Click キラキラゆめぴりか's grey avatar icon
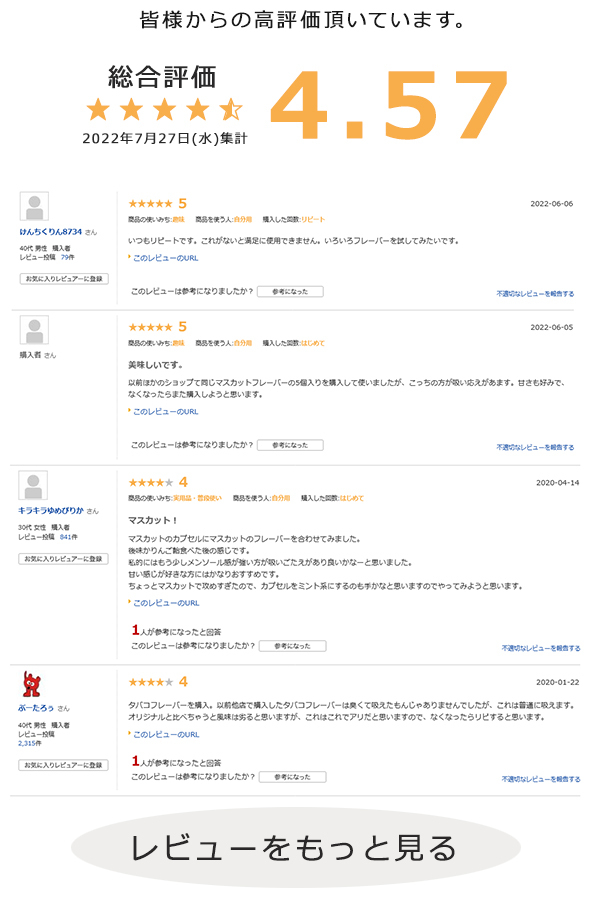This screenshot has width=600, height=900. click(33, 485)
